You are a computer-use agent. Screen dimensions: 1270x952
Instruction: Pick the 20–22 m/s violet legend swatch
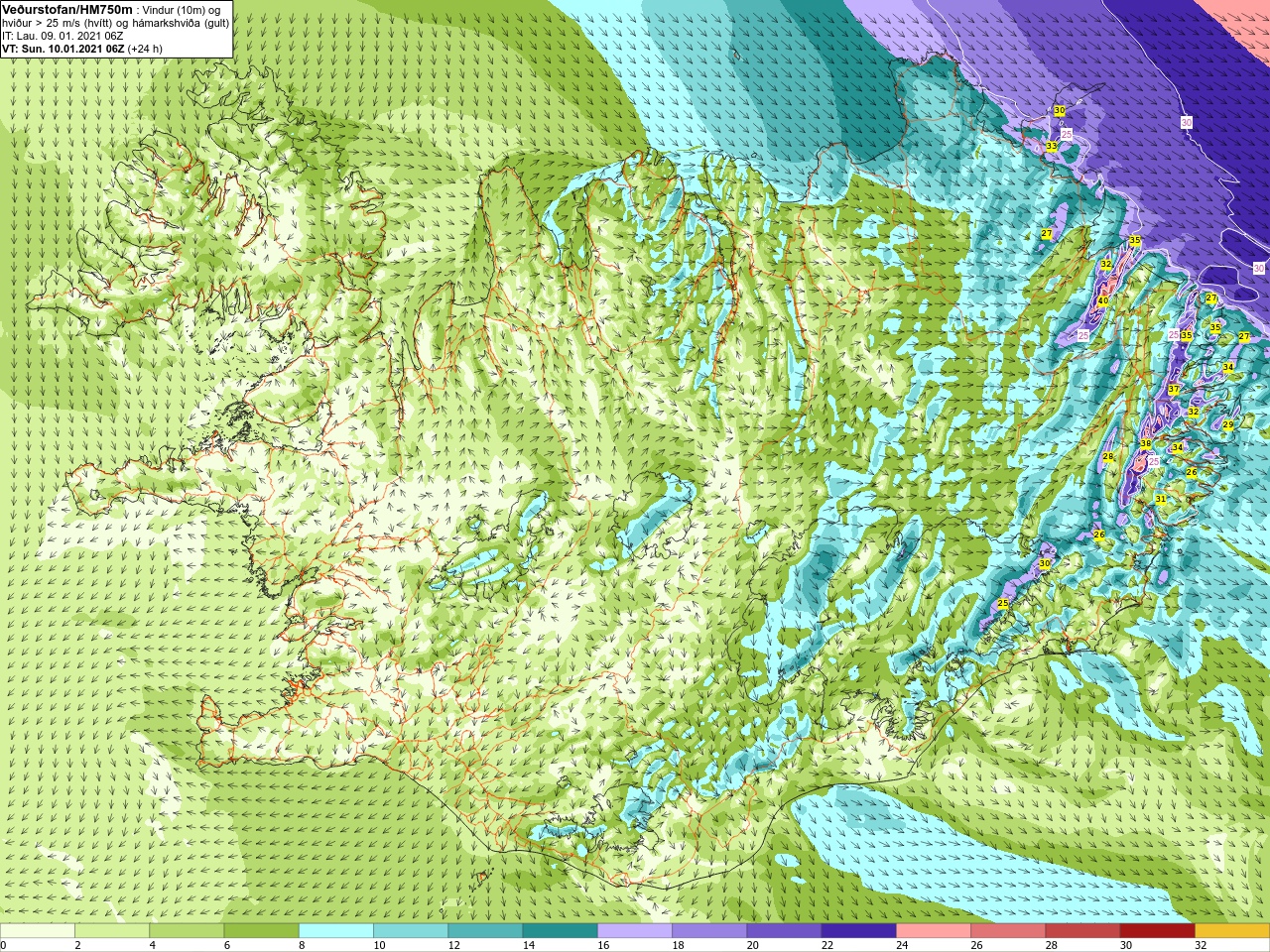[784, 931]
